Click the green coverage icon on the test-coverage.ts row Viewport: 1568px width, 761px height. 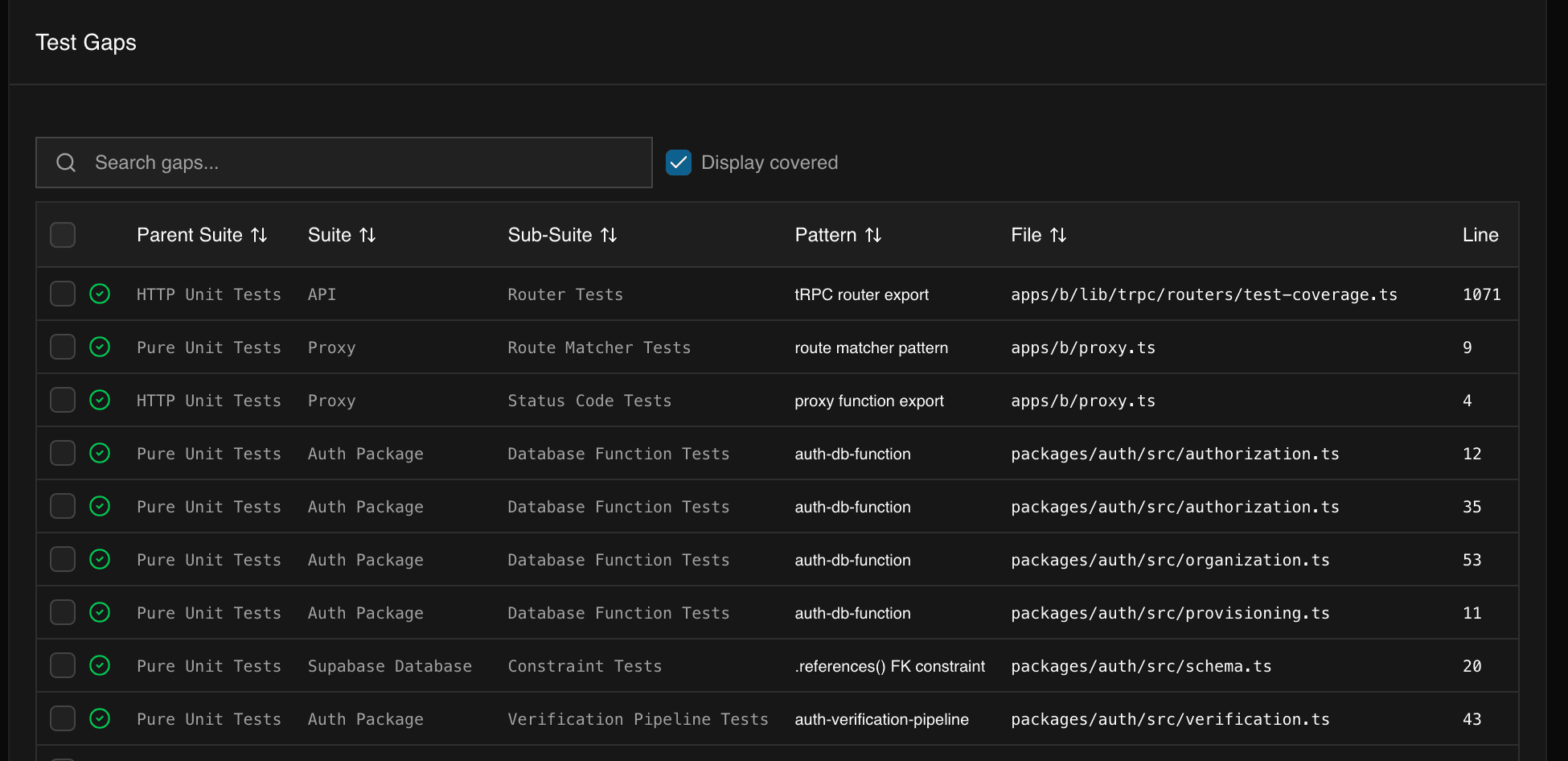(x=100, y=294)
